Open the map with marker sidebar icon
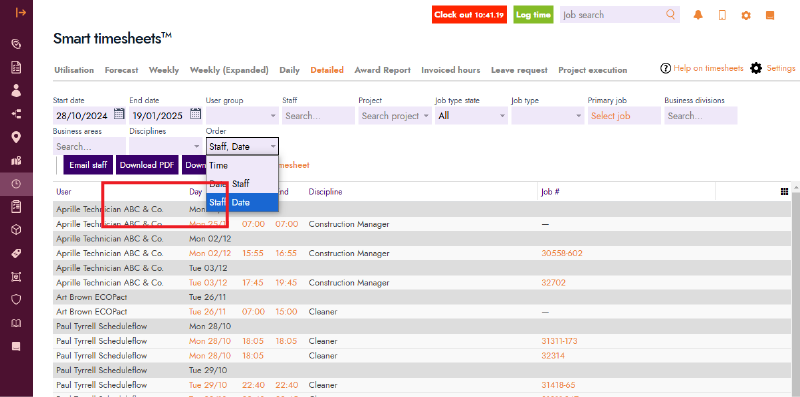This screenshot has height=397, width=800. point(16,161)
